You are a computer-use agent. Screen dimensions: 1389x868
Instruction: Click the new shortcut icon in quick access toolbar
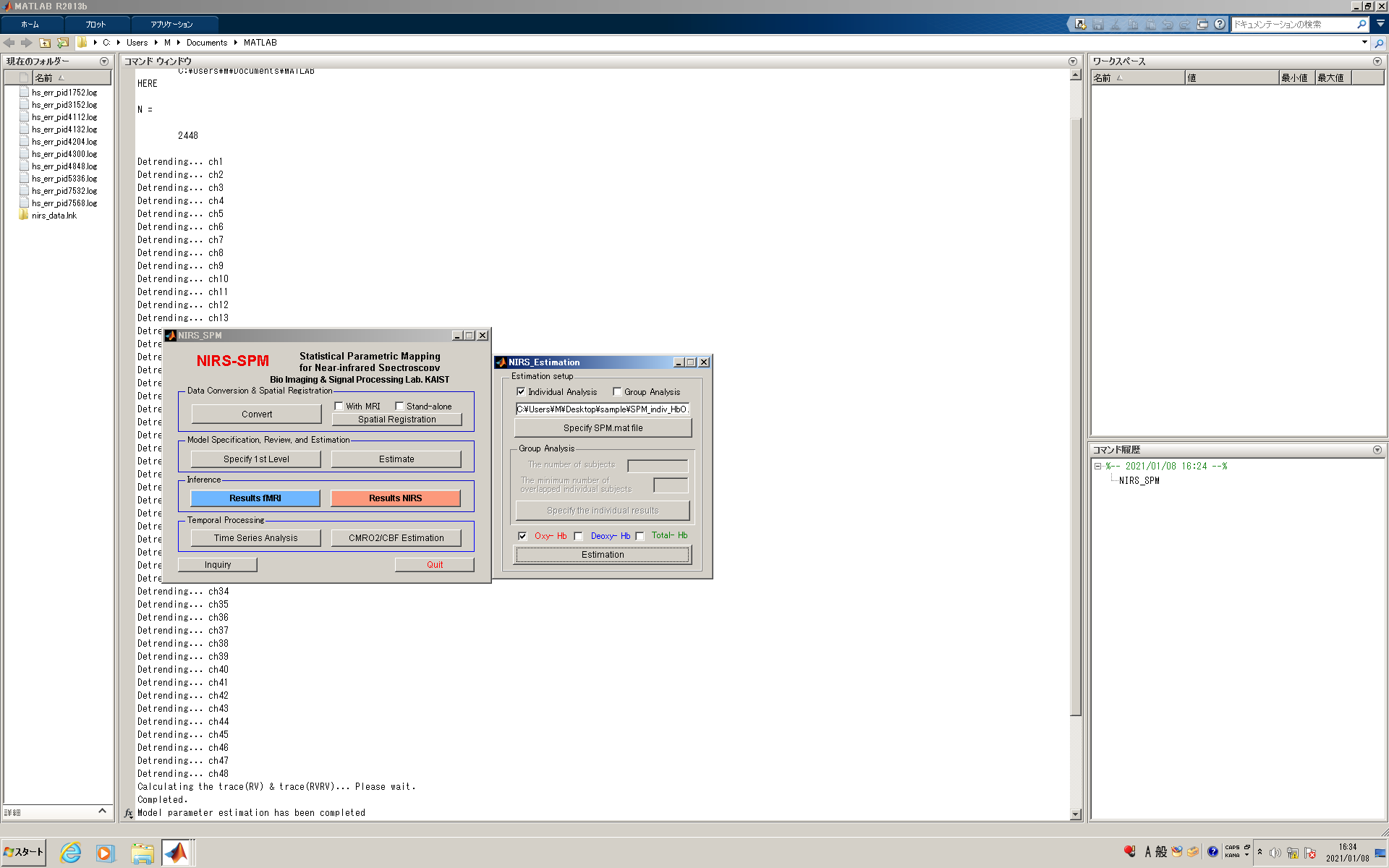coord(1080,24)
